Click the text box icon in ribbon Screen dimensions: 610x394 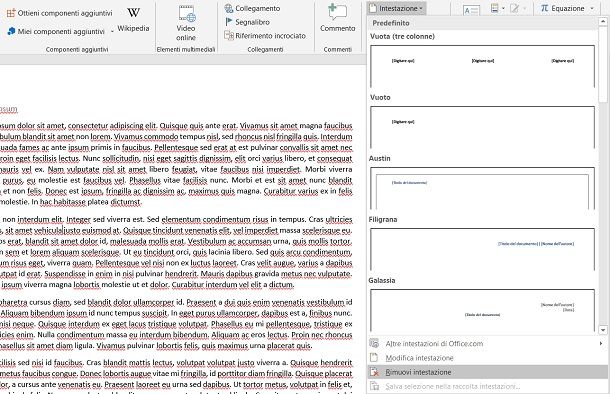click(x=471, y=9)
